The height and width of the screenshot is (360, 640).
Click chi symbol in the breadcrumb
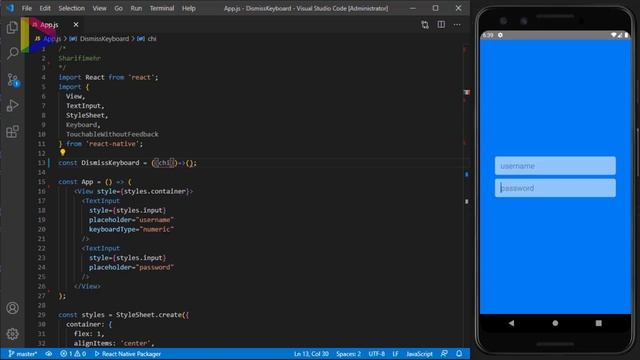[152, 39]
